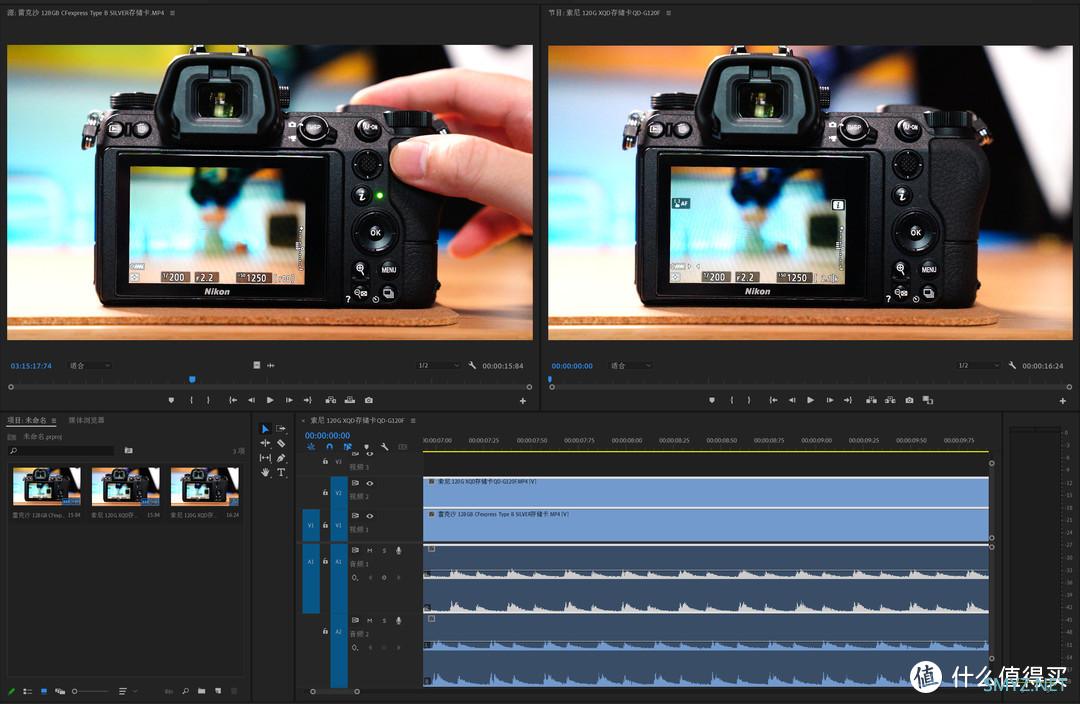1080x704 pixels.
Task: Go to In point in Source monitor
Action: (x=233, y=400)
